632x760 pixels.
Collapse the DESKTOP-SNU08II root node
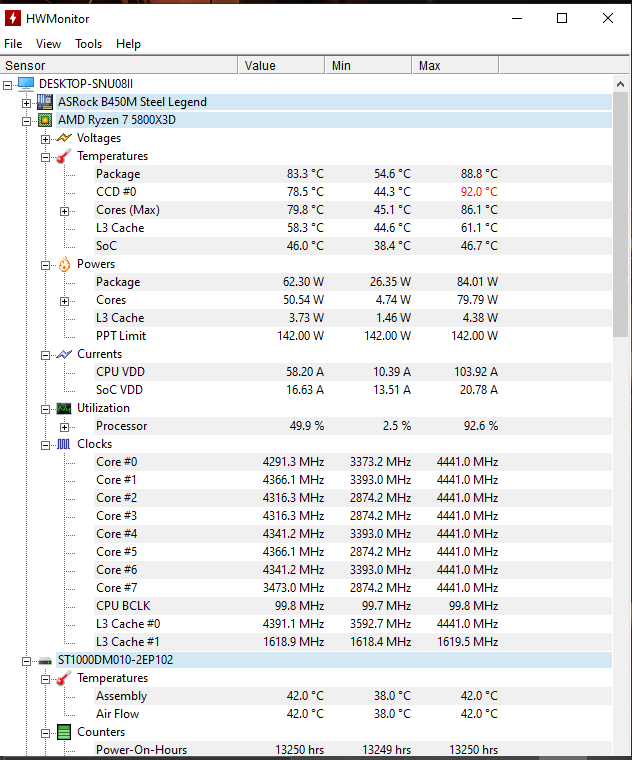7,85
